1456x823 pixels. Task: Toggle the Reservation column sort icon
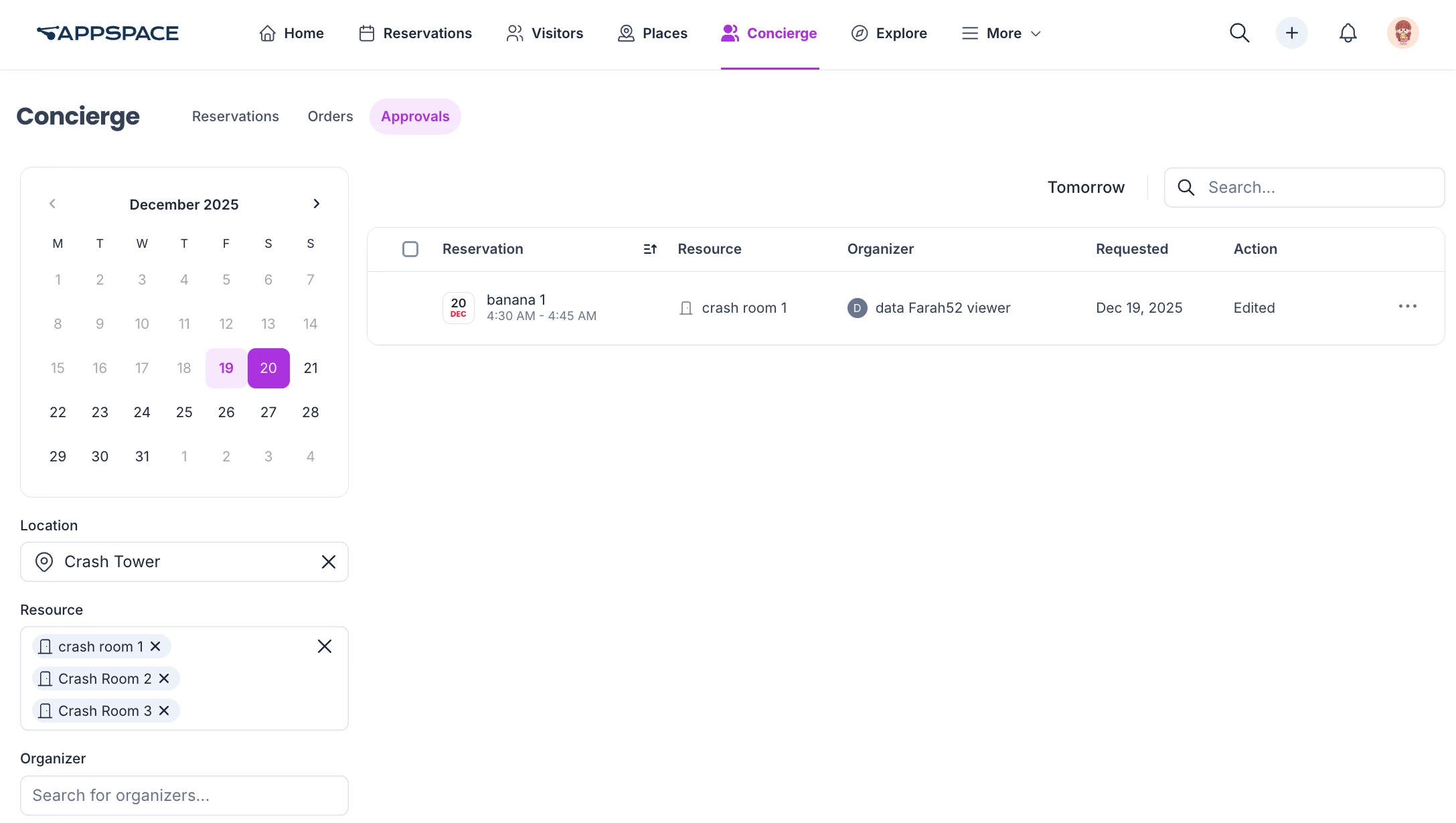tap(650, 249)
